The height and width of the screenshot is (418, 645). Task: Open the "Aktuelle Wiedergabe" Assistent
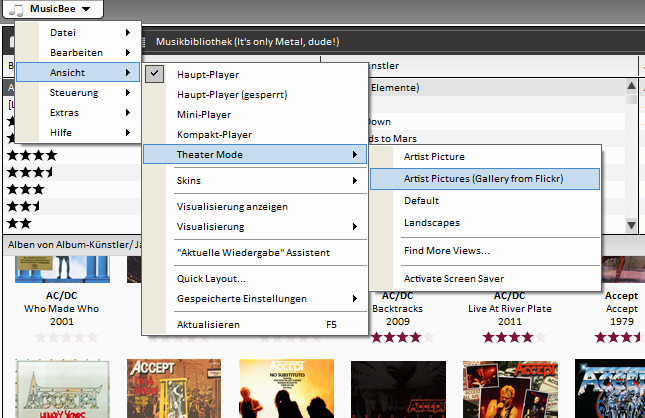[x=255, y=253]
